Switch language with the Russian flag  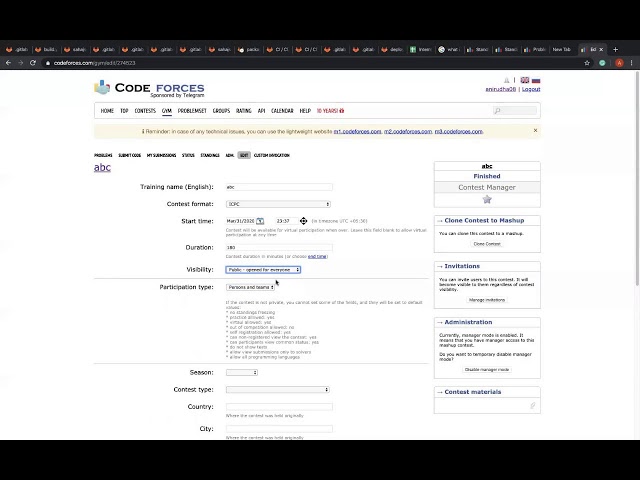pyautogui.click(x=536, y=80)
